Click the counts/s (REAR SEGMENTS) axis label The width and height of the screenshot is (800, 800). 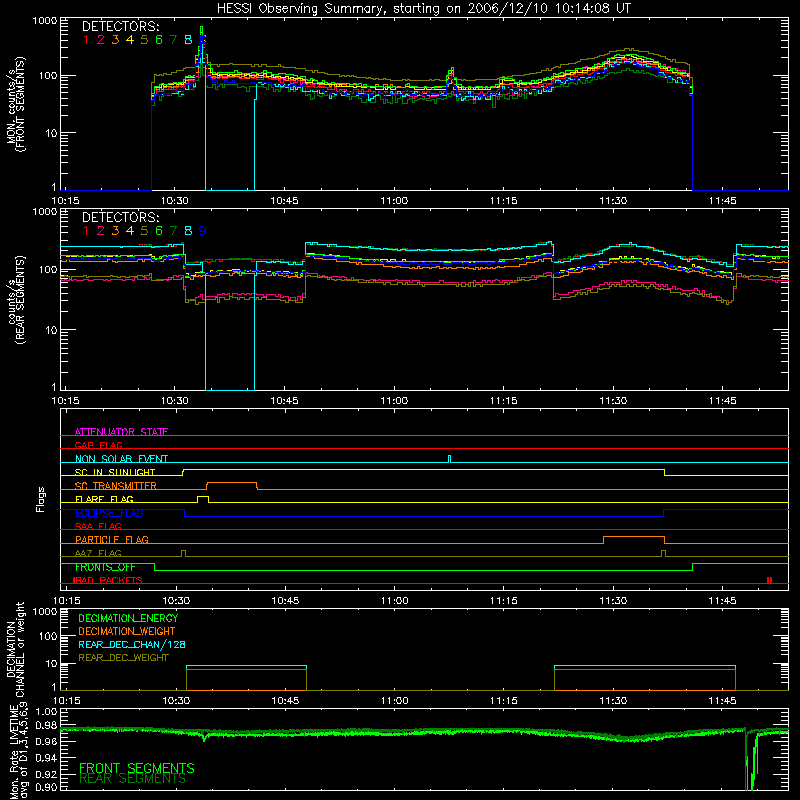(15, 299)
